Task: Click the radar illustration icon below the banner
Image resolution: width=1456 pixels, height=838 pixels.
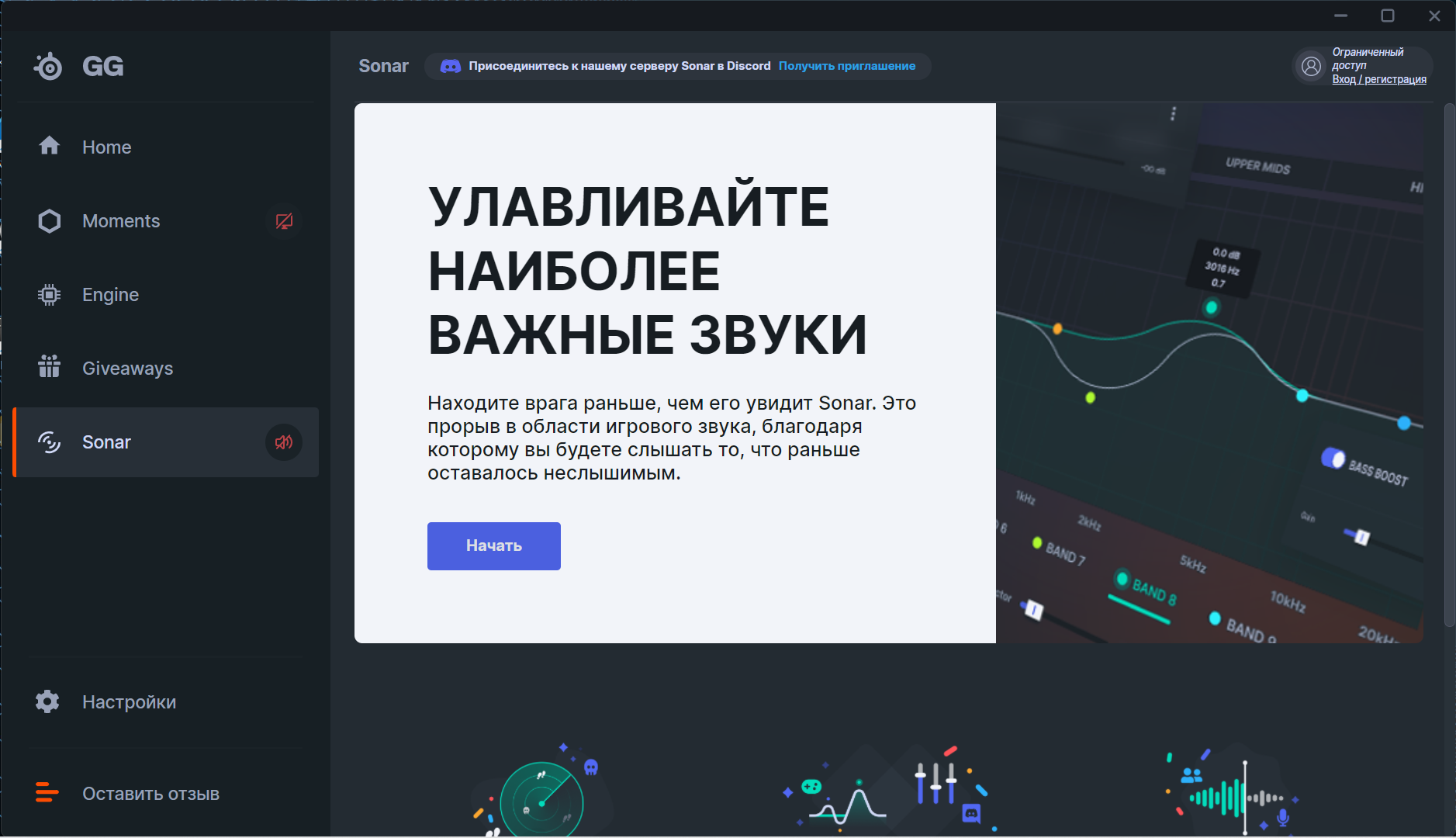Action: [x=541, y=791]
